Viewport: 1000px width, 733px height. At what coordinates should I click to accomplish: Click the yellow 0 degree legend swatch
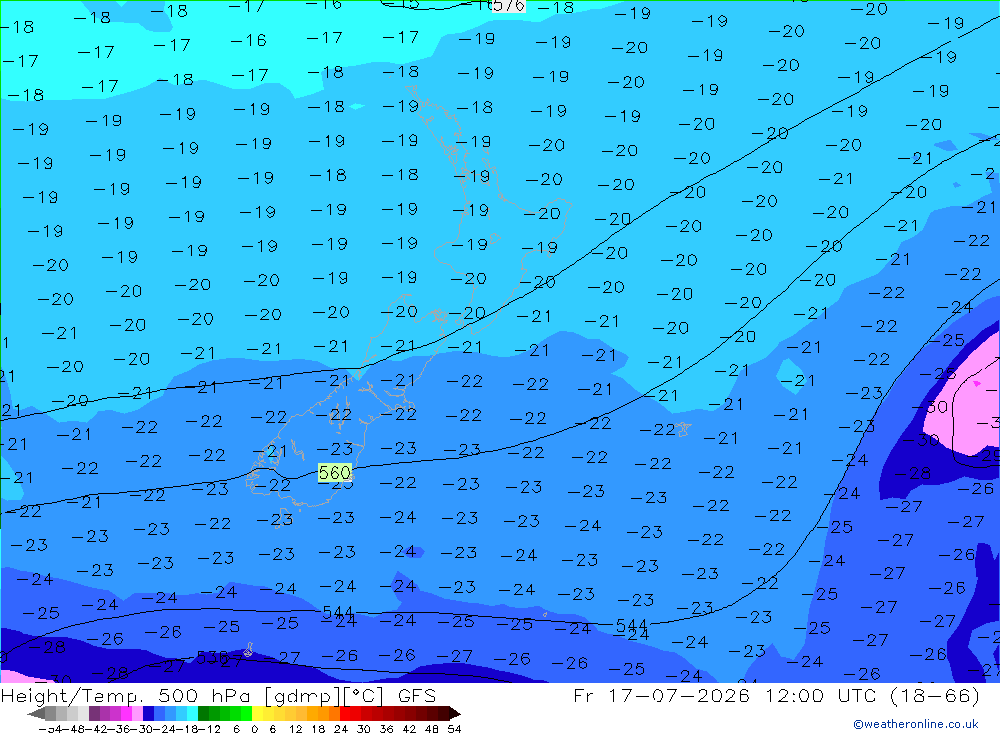click(257, 713)
